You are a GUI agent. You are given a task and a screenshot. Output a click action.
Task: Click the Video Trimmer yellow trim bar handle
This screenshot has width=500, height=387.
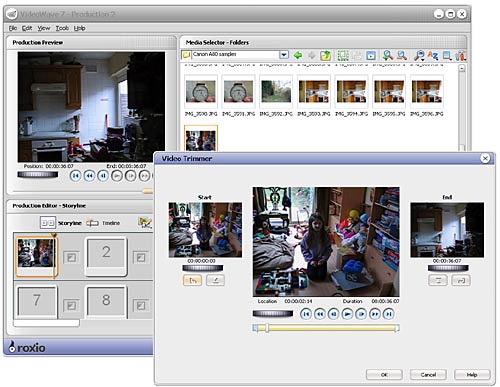267,328
